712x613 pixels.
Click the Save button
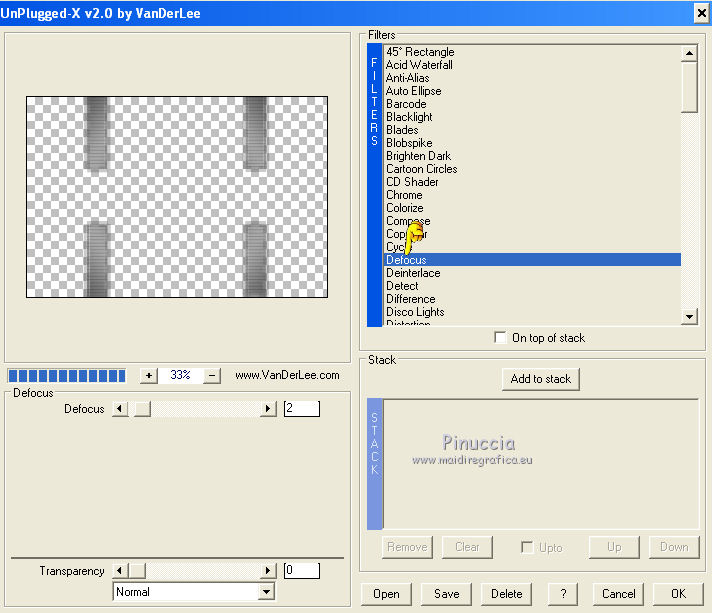[x=446, y=594]
